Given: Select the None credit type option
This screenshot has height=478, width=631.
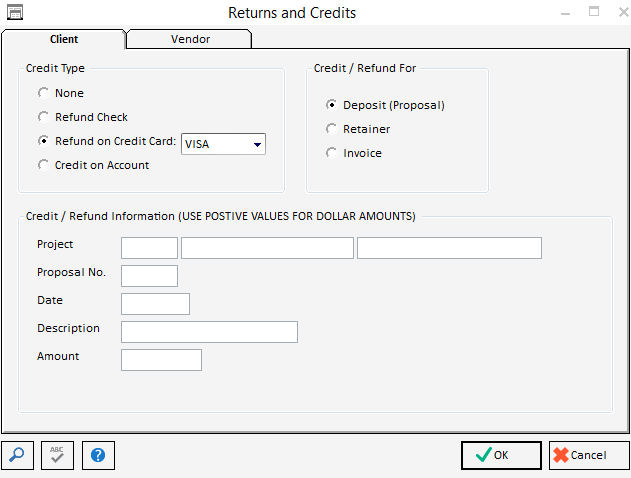Looking at the screenshot, I should point(43,93).
